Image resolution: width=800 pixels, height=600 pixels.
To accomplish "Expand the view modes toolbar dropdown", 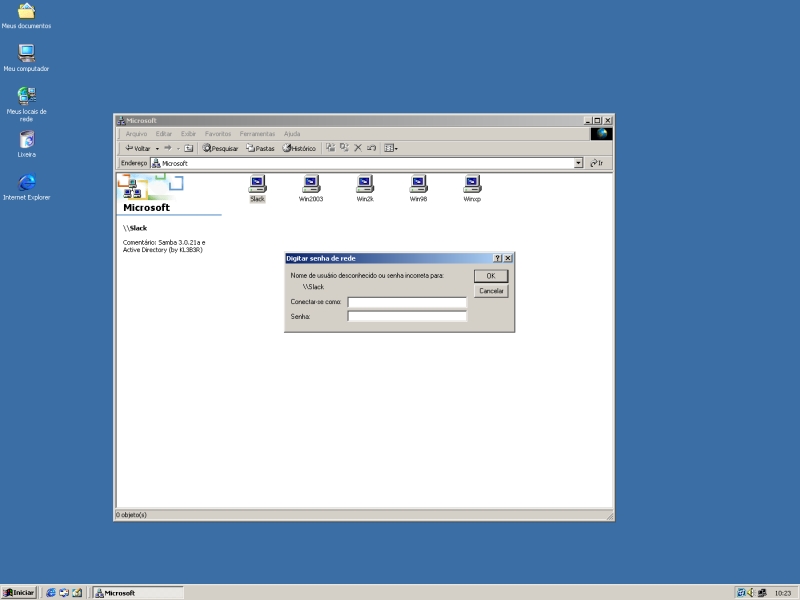I will 396,148.
